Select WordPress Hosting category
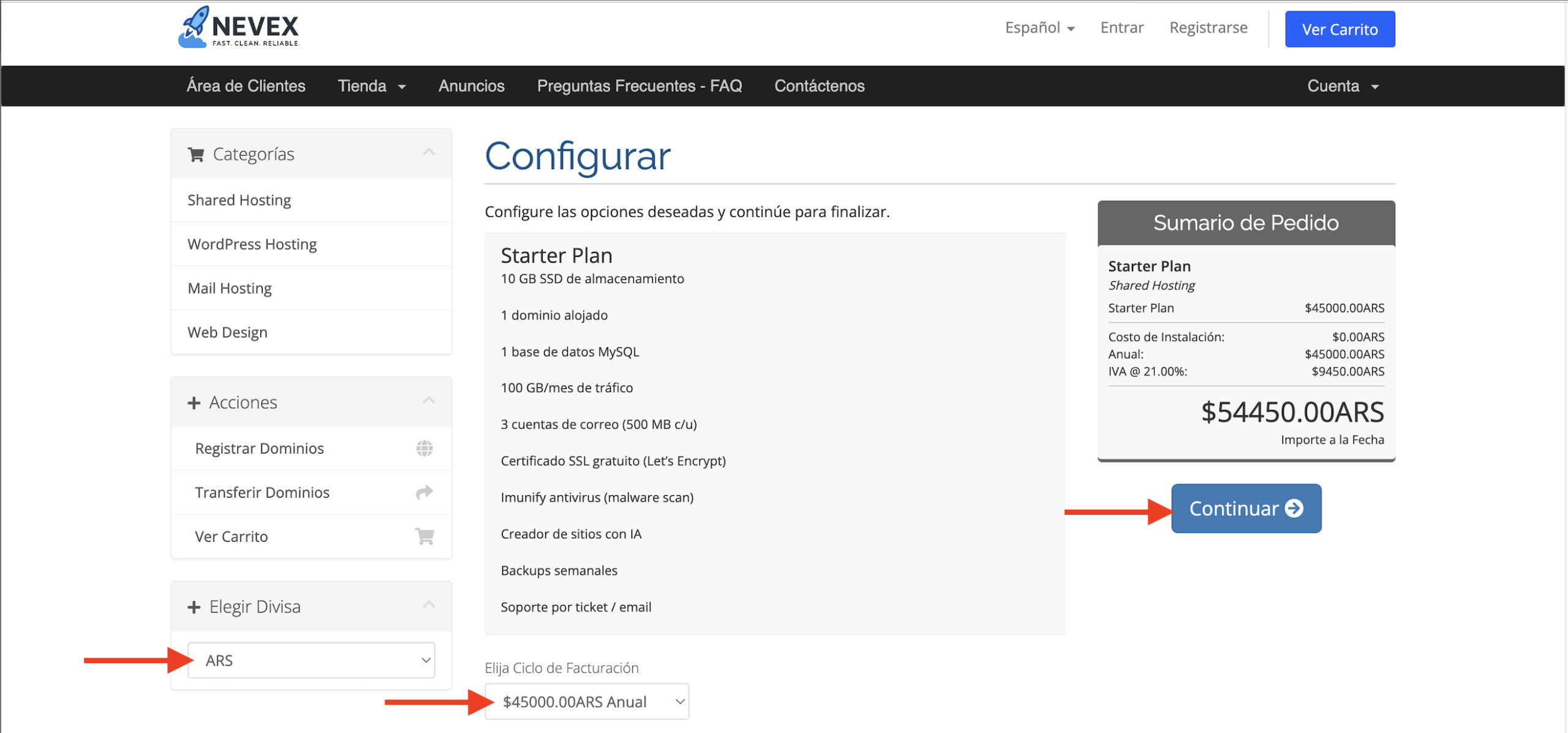Screen dimensions: 1568x733 (x=252, y=244)
